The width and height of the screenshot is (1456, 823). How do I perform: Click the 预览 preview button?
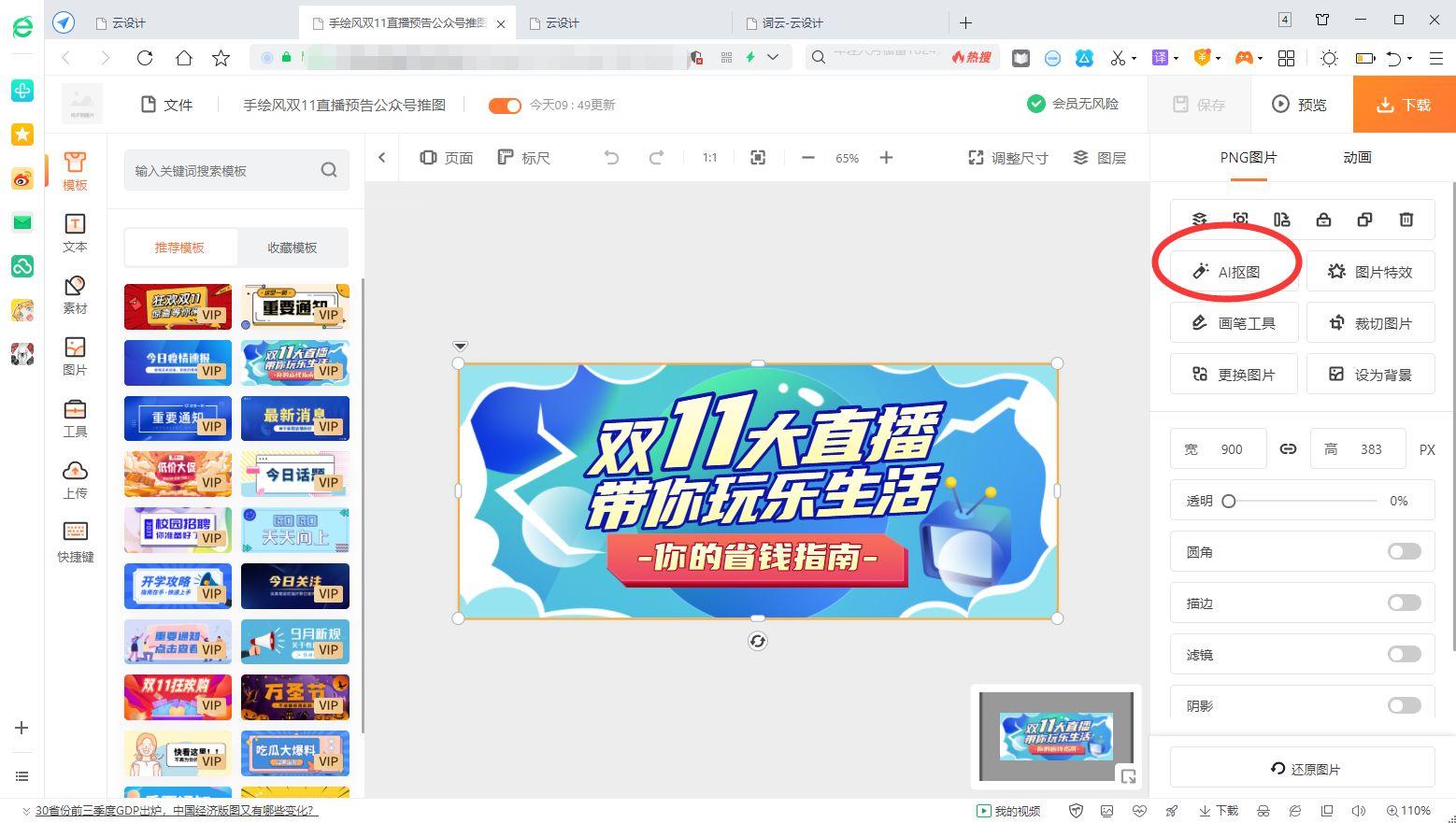click(1300, 105)
